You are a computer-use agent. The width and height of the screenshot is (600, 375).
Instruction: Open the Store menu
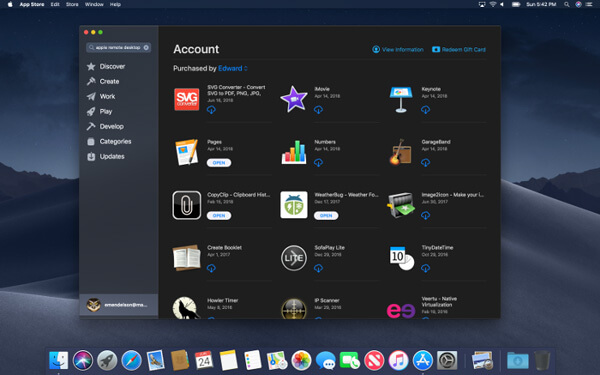[72, 4]
